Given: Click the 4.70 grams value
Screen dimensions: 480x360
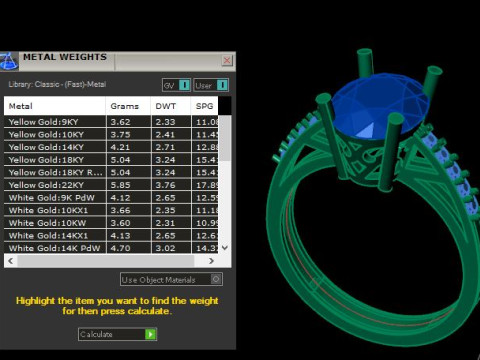Looking at the screenshot, I should pyautogui.click(x=120, y=248).
